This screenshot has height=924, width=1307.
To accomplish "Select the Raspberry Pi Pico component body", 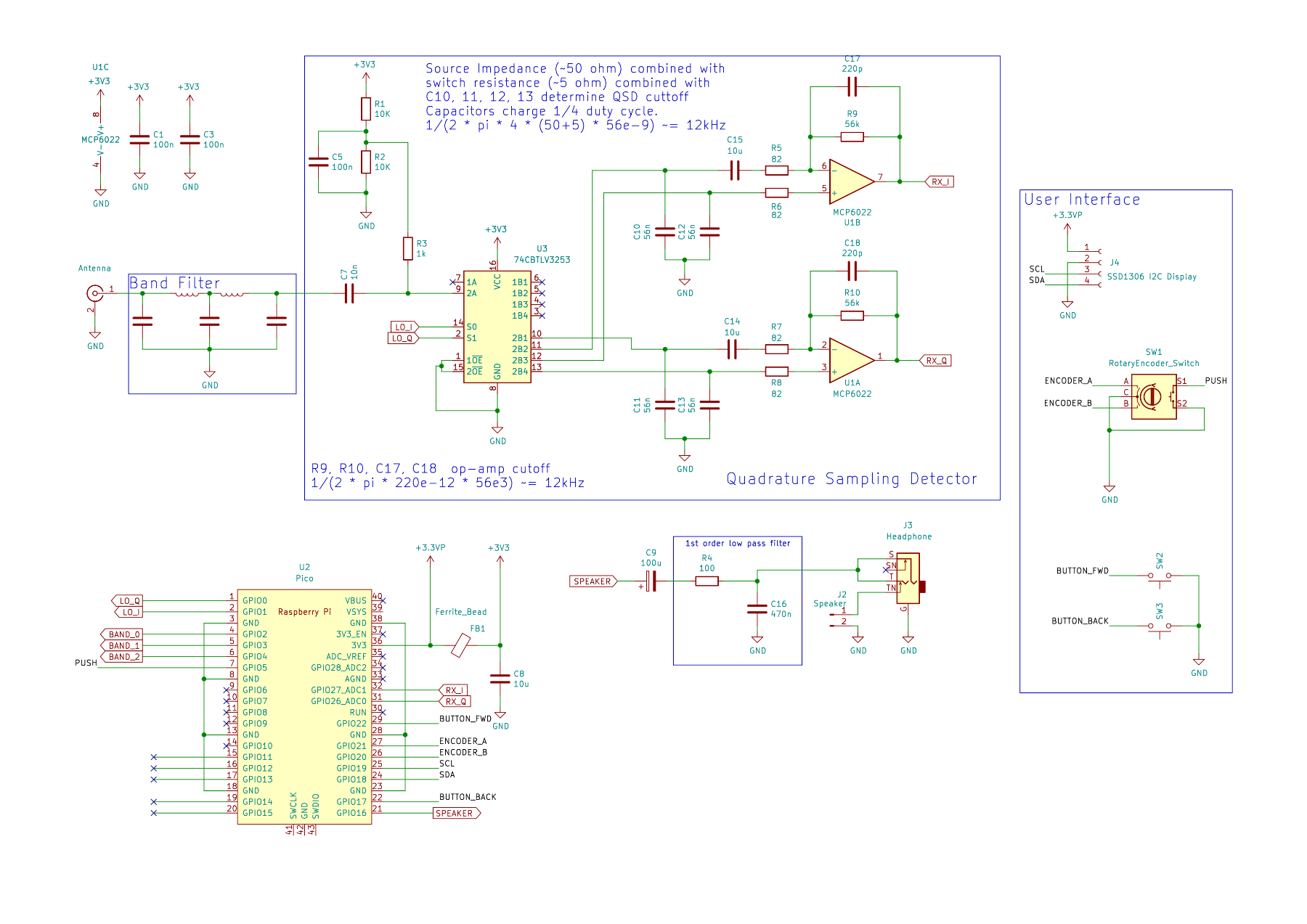I will (x=304, y=706).
